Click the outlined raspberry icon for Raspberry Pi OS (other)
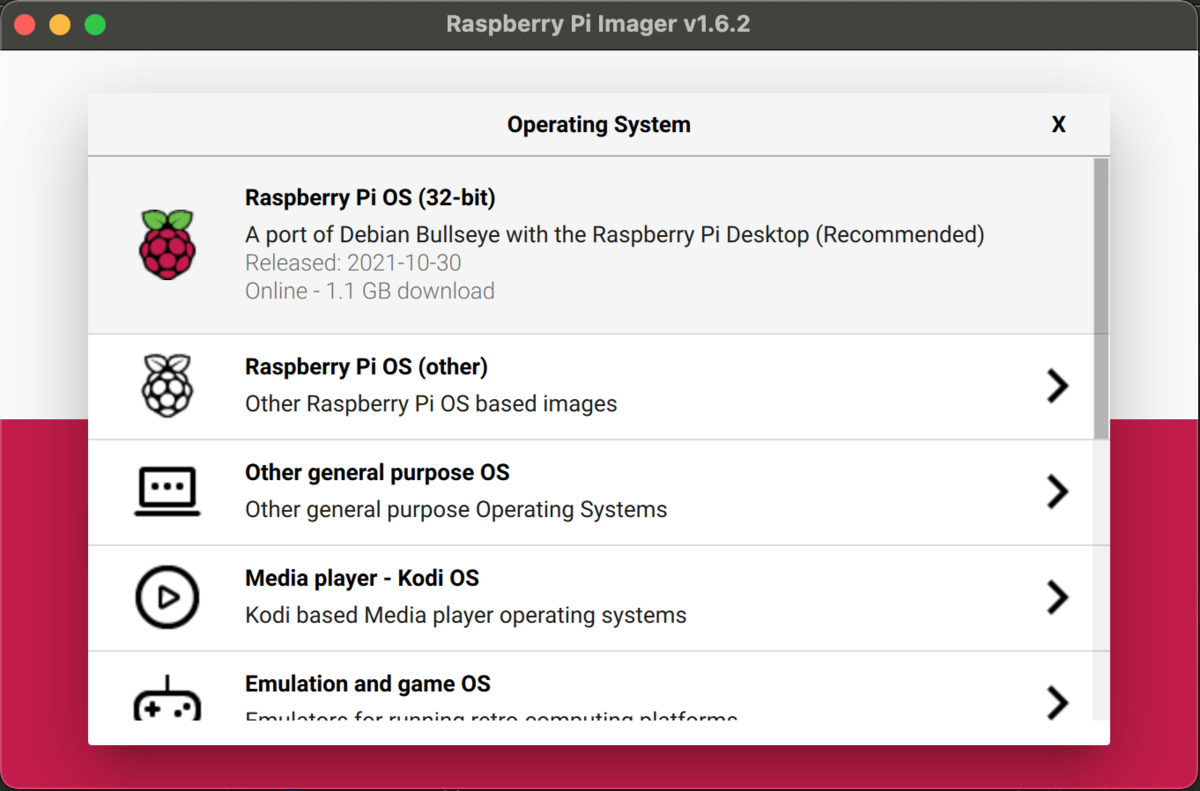This screenshot has height=791, width=1200. pos(167,386)
